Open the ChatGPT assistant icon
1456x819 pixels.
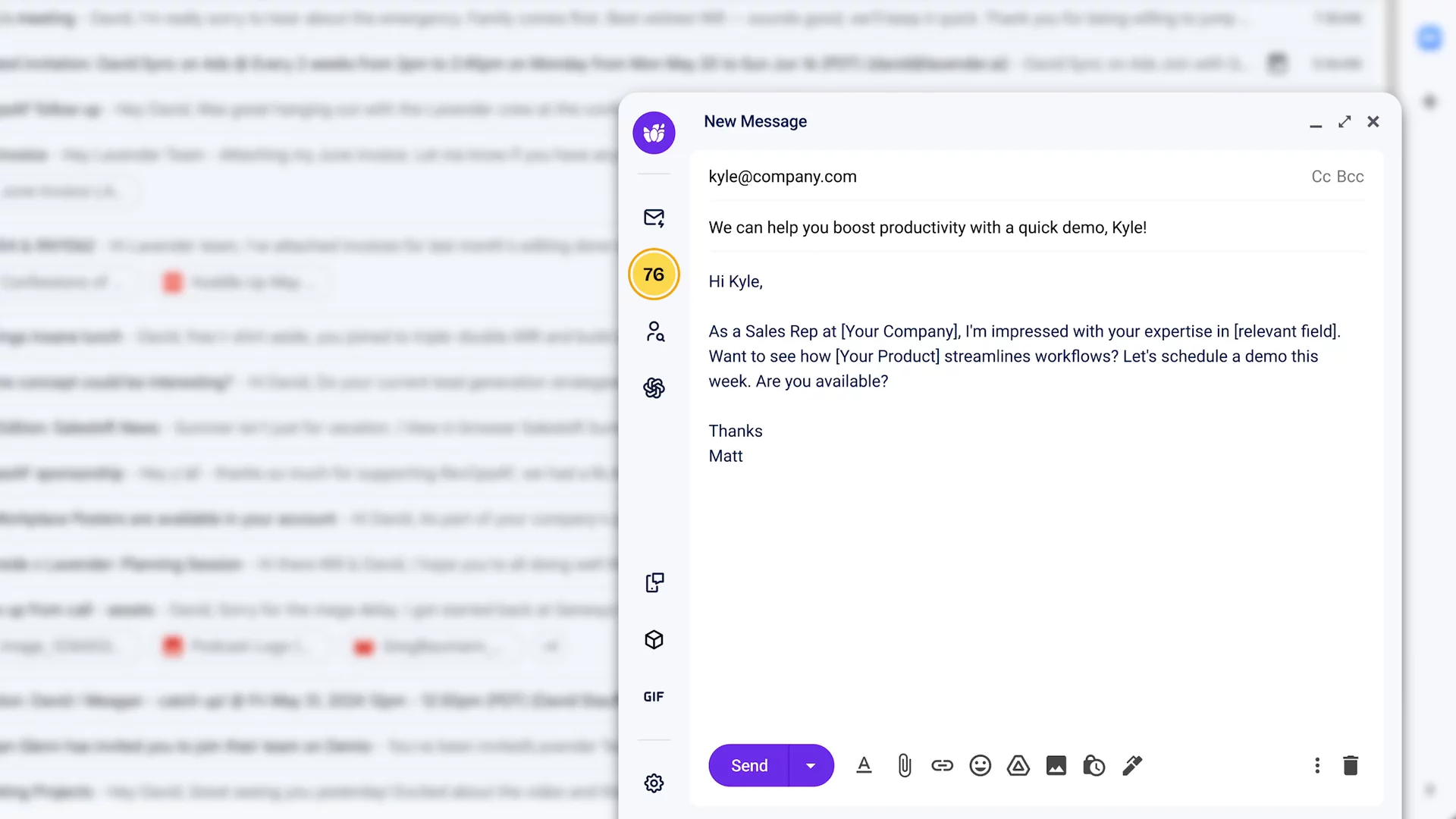(x=654, y=388)
